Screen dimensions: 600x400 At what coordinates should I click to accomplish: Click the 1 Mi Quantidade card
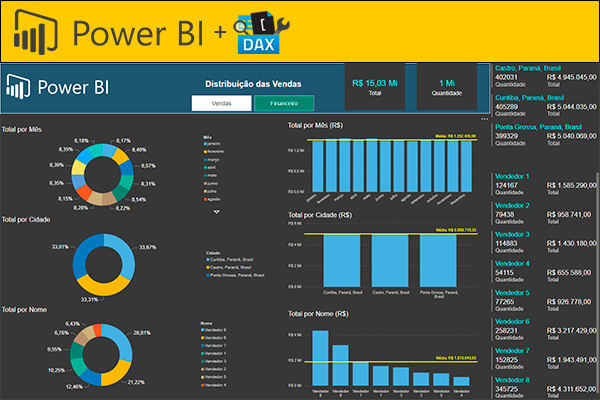click(x=447, y=87)
